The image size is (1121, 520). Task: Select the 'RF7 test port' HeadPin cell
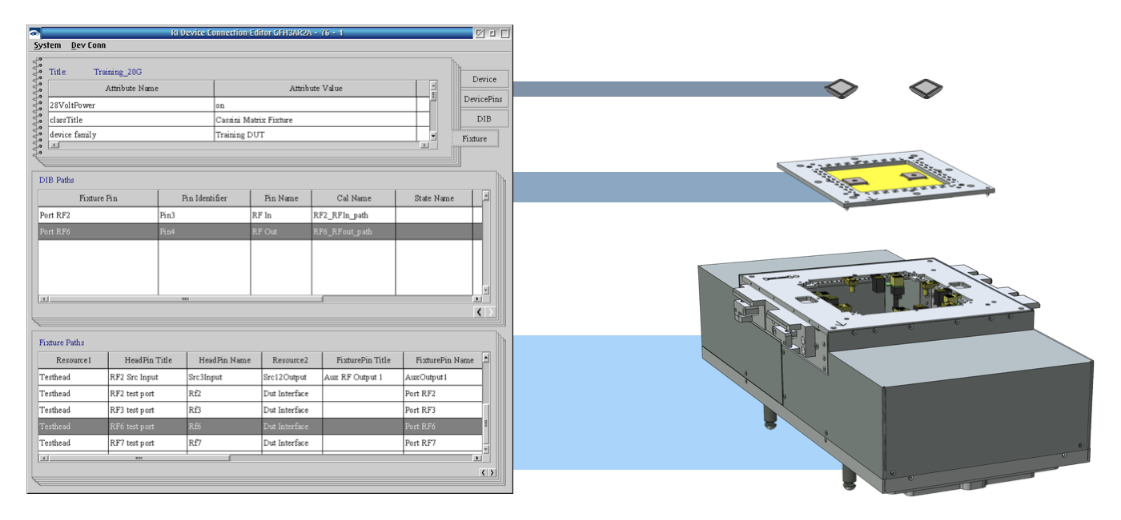coord(147,443)
